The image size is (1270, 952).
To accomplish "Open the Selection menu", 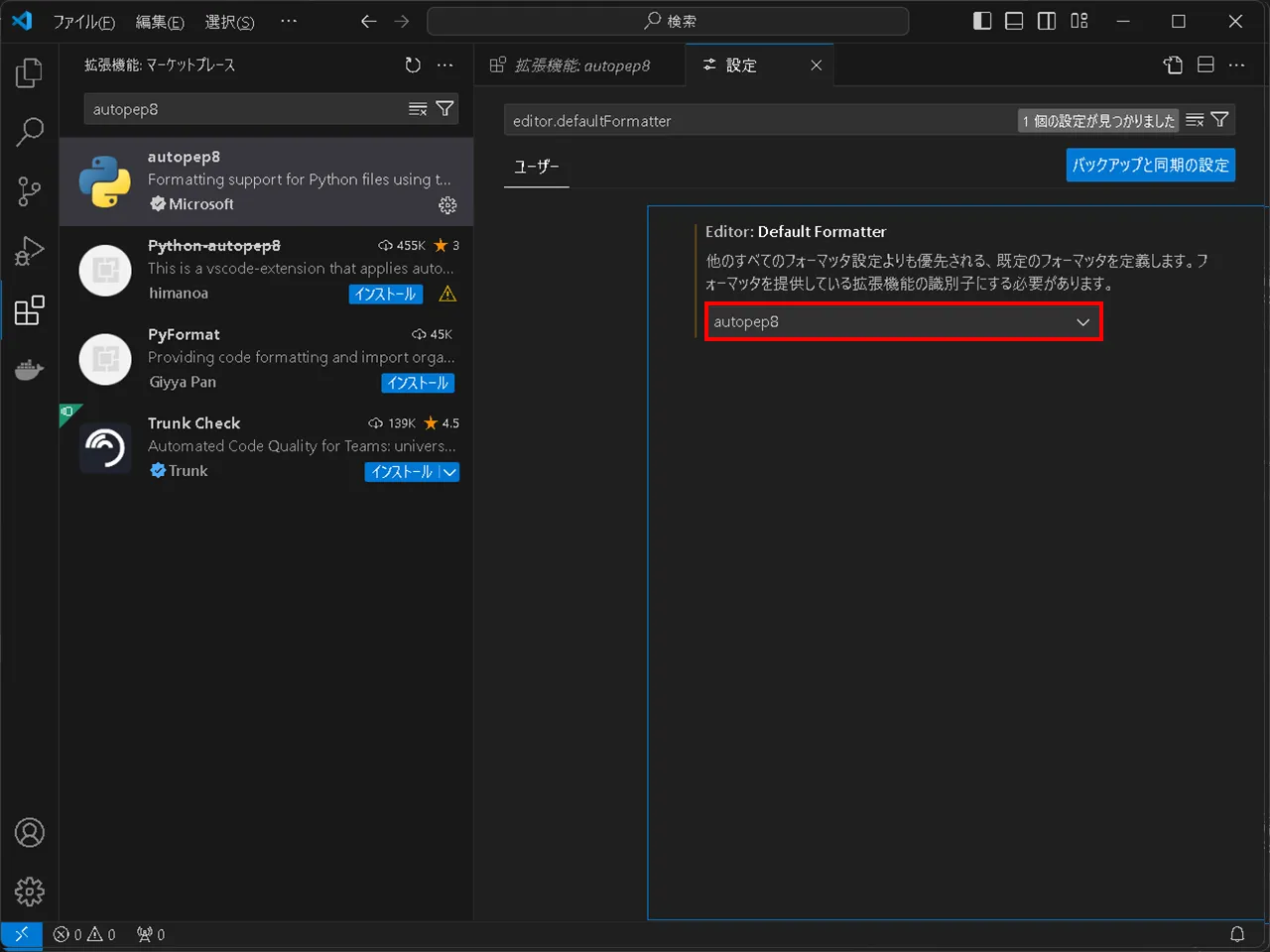I will coord(229,22).
